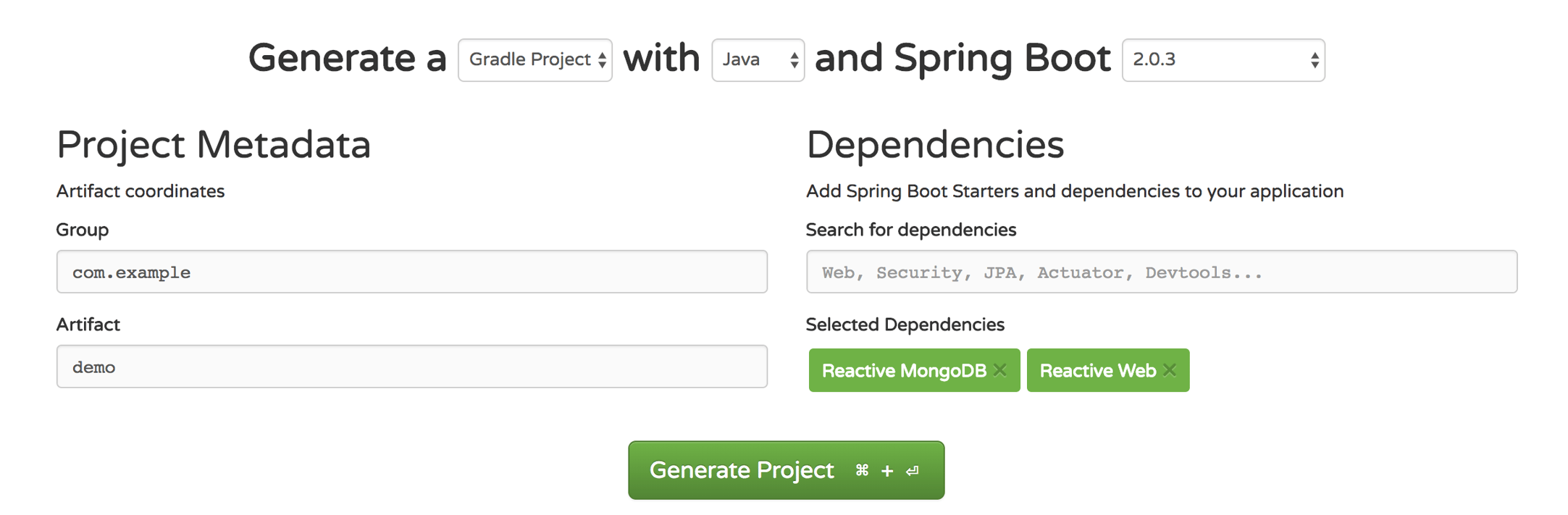Click the Artifact label
This screenshot has width=1568, height=515.
88,325
